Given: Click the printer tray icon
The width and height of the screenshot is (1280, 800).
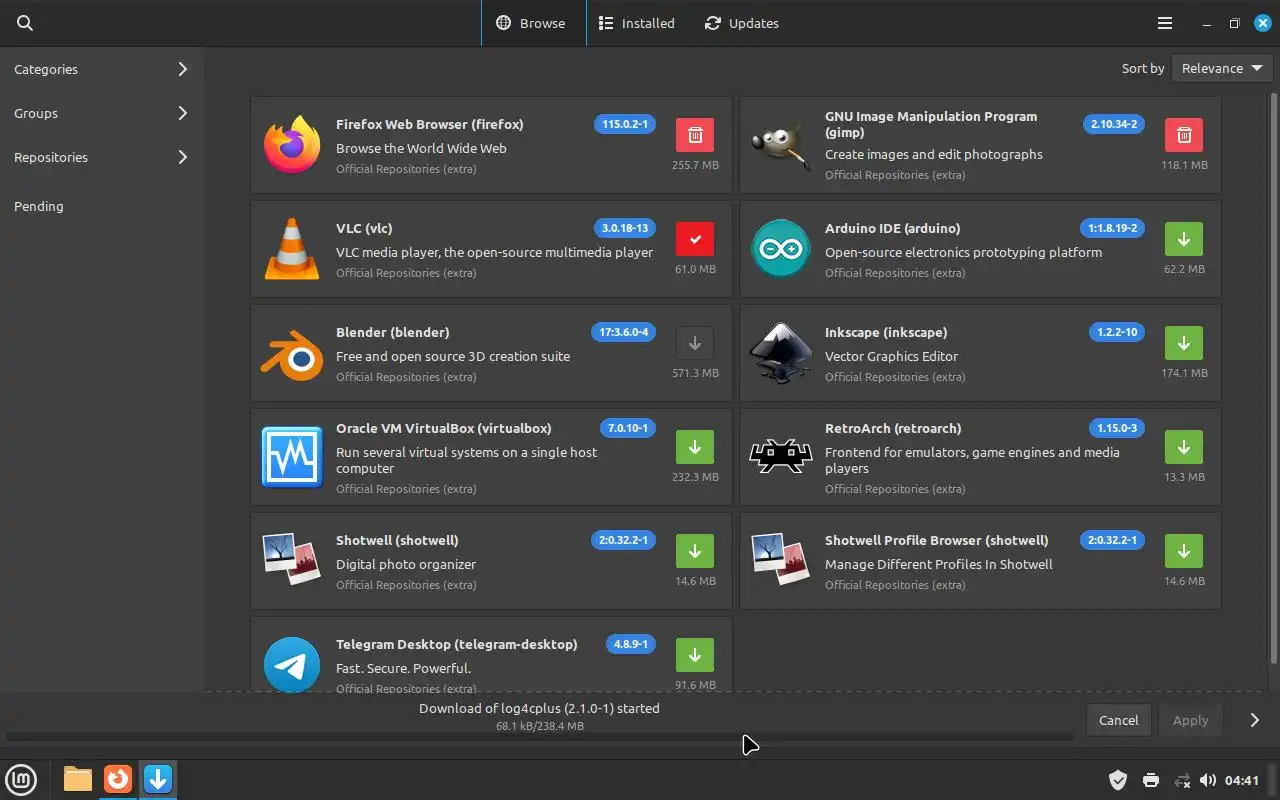Looking at the screenshot, I should [x=1151, y=780].
